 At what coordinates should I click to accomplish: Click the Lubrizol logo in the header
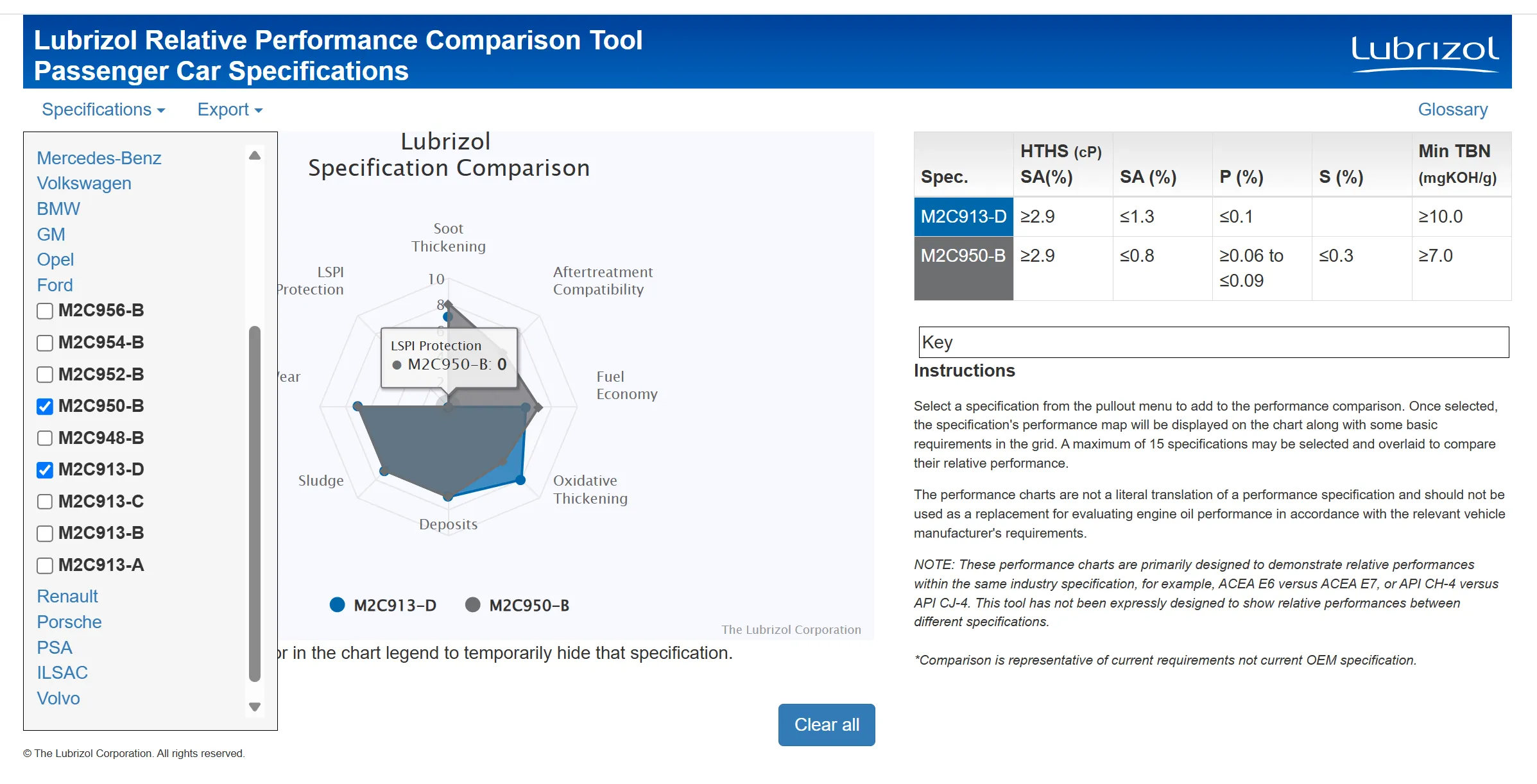(1425, 53)
